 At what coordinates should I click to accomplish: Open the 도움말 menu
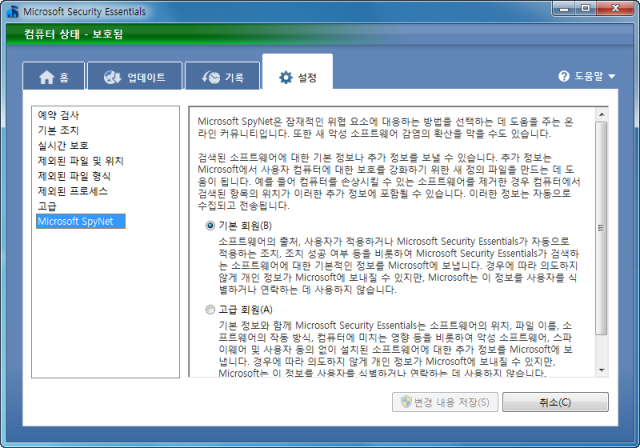point(587,76)
